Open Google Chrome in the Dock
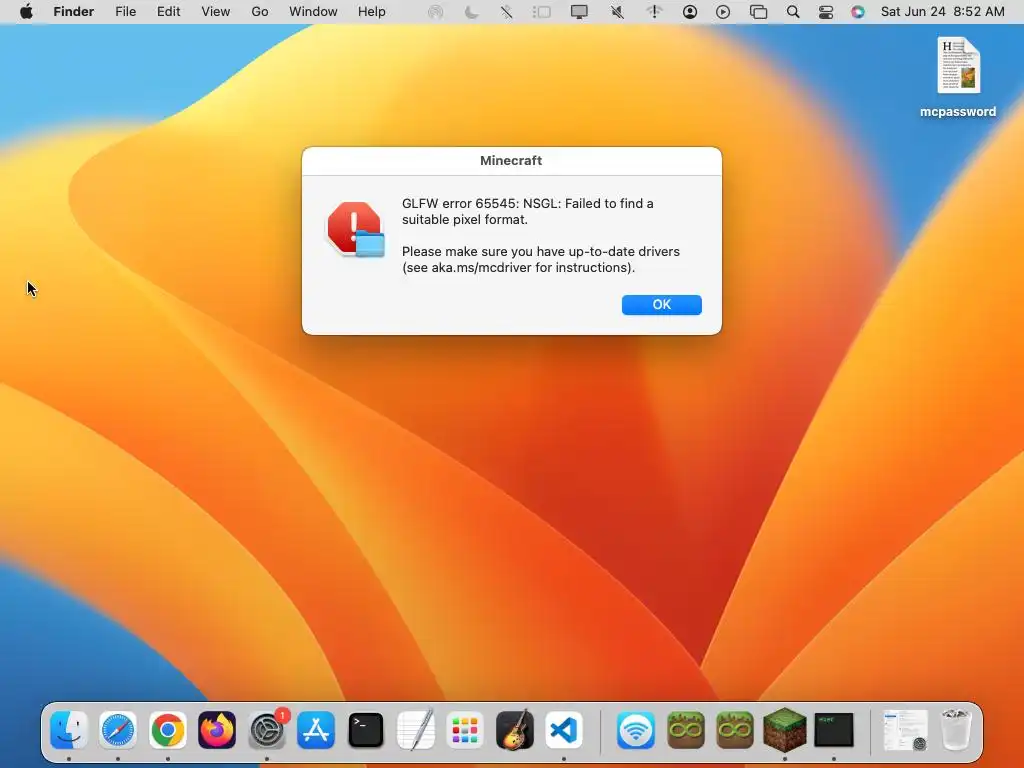The image size is (1024, 768). click(x=168, y=729)
